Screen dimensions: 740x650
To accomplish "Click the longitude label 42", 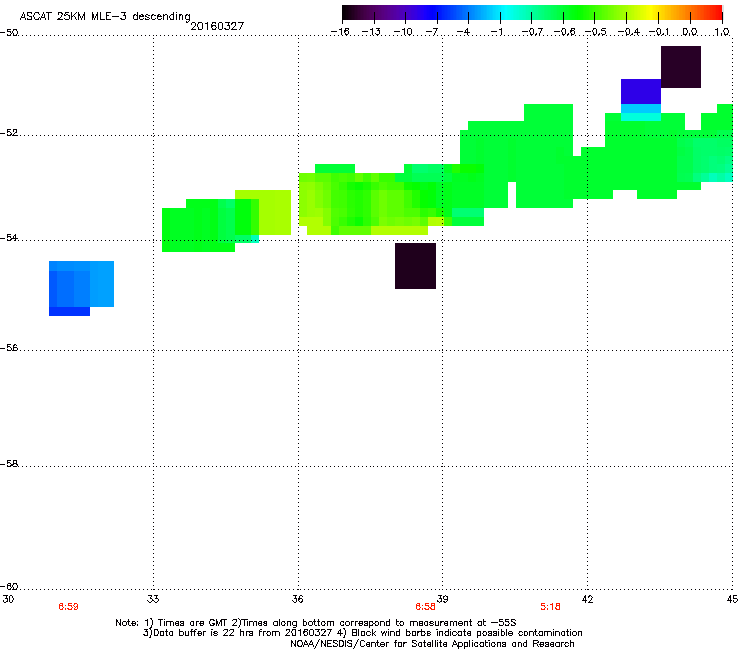I will point(588,599).
